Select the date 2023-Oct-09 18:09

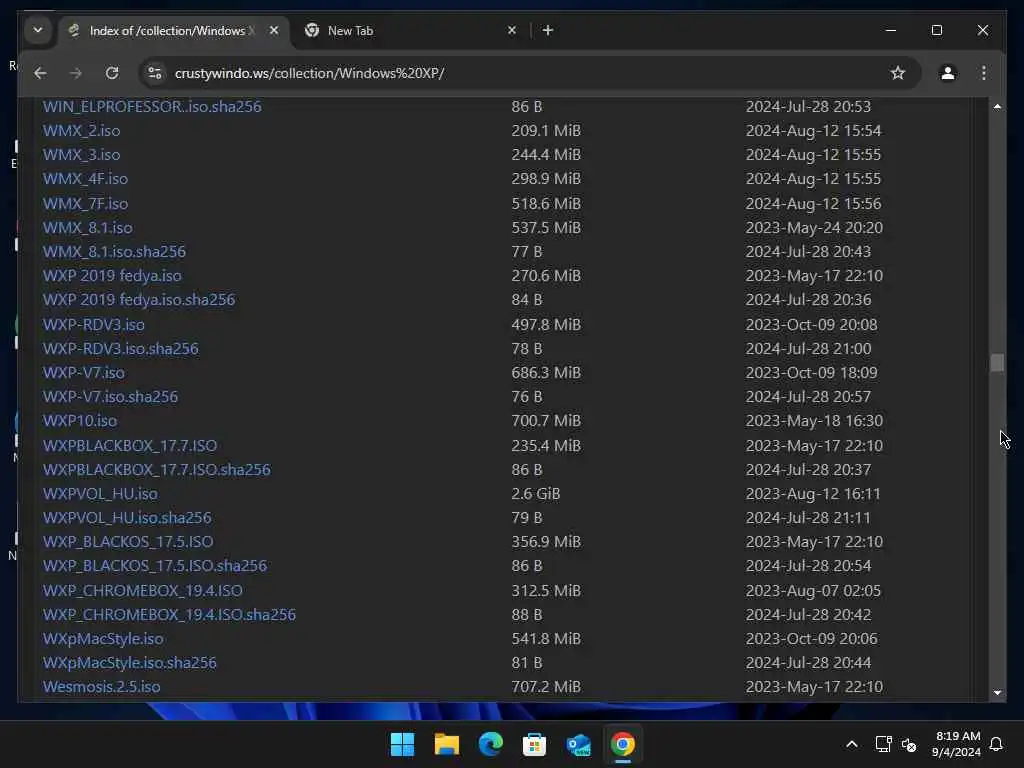812,373
